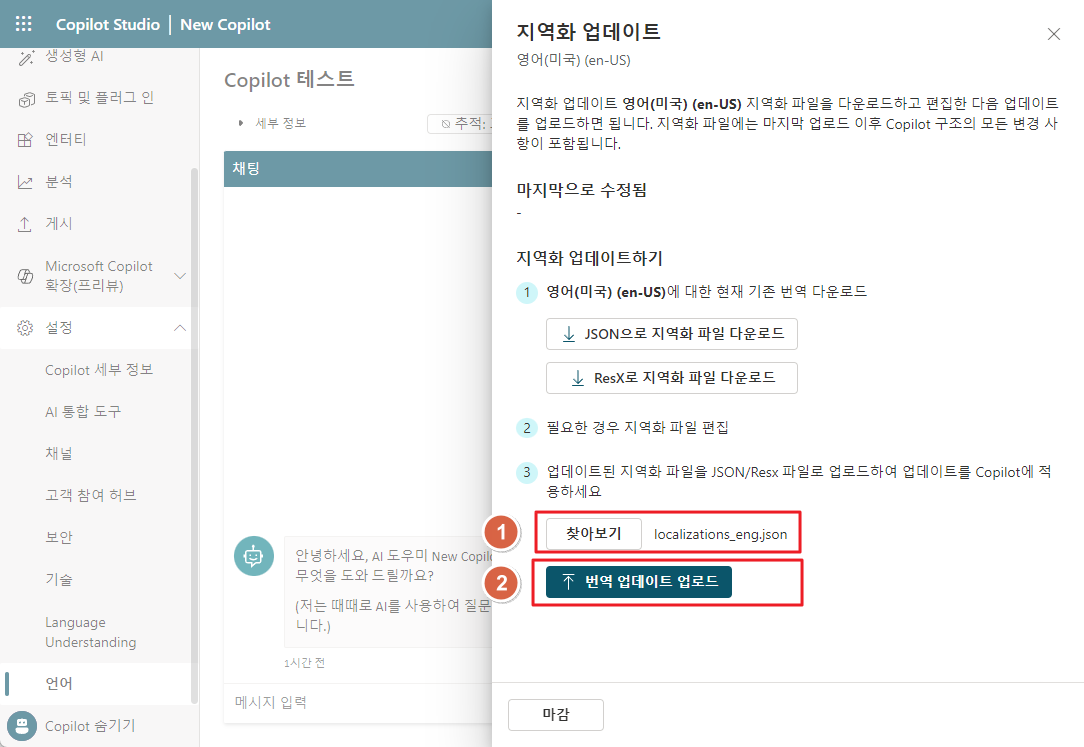The image size is (1084, 747).
Task: Click the 지역화 업데이트하기 heading
Action: 590,258
